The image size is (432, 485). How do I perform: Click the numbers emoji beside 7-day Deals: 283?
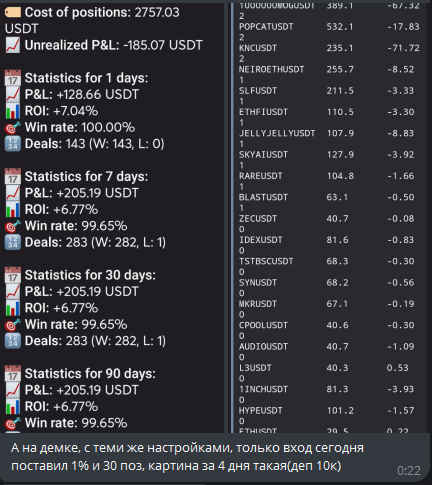click(x=13, y=242)
